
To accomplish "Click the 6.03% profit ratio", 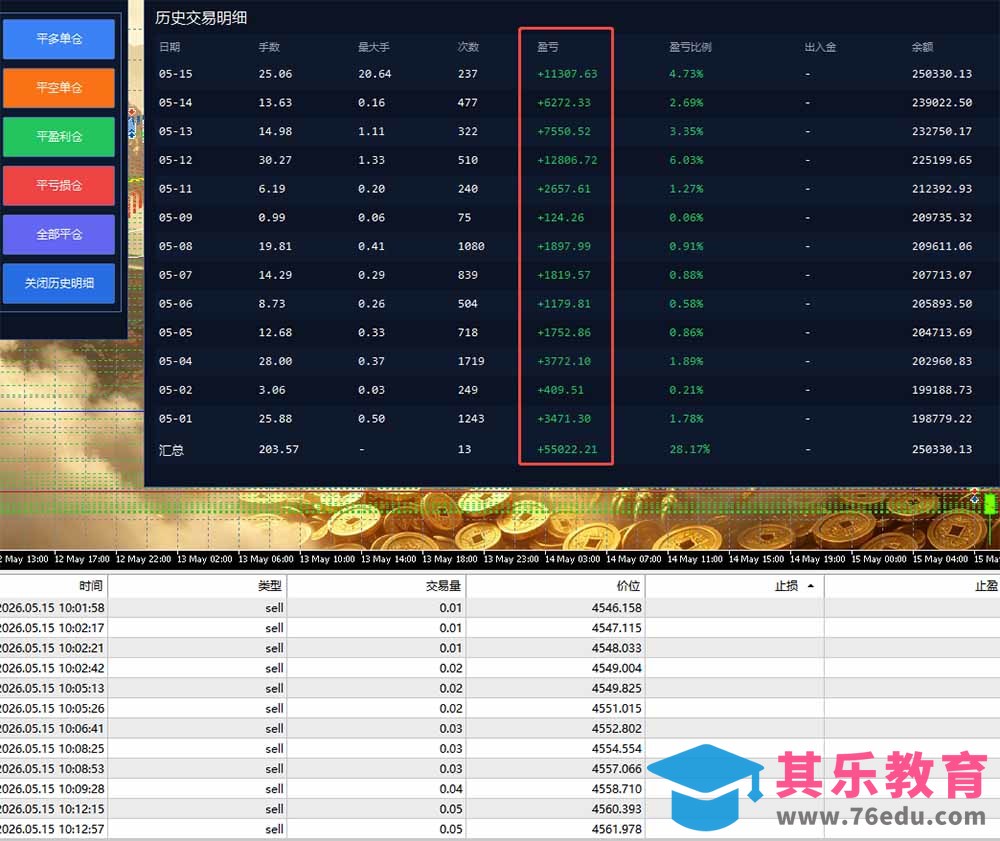I will pos(686,160).
